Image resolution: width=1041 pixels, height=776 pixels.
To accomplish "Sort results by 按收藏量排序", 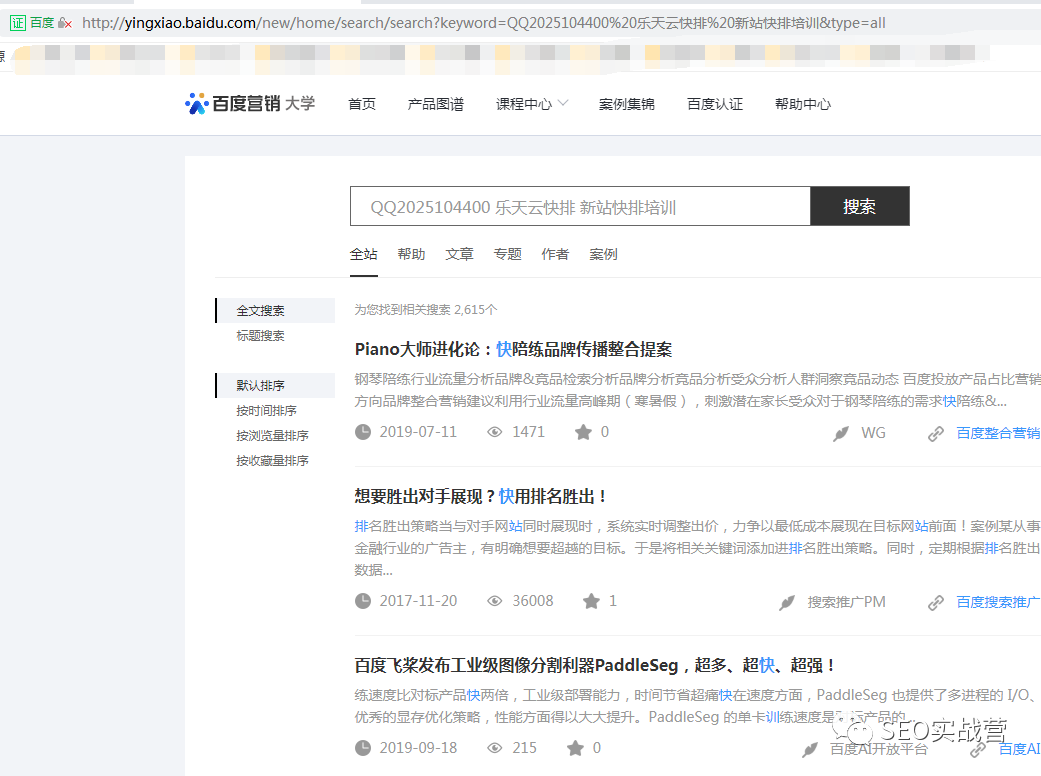I will tap(272, 461).
